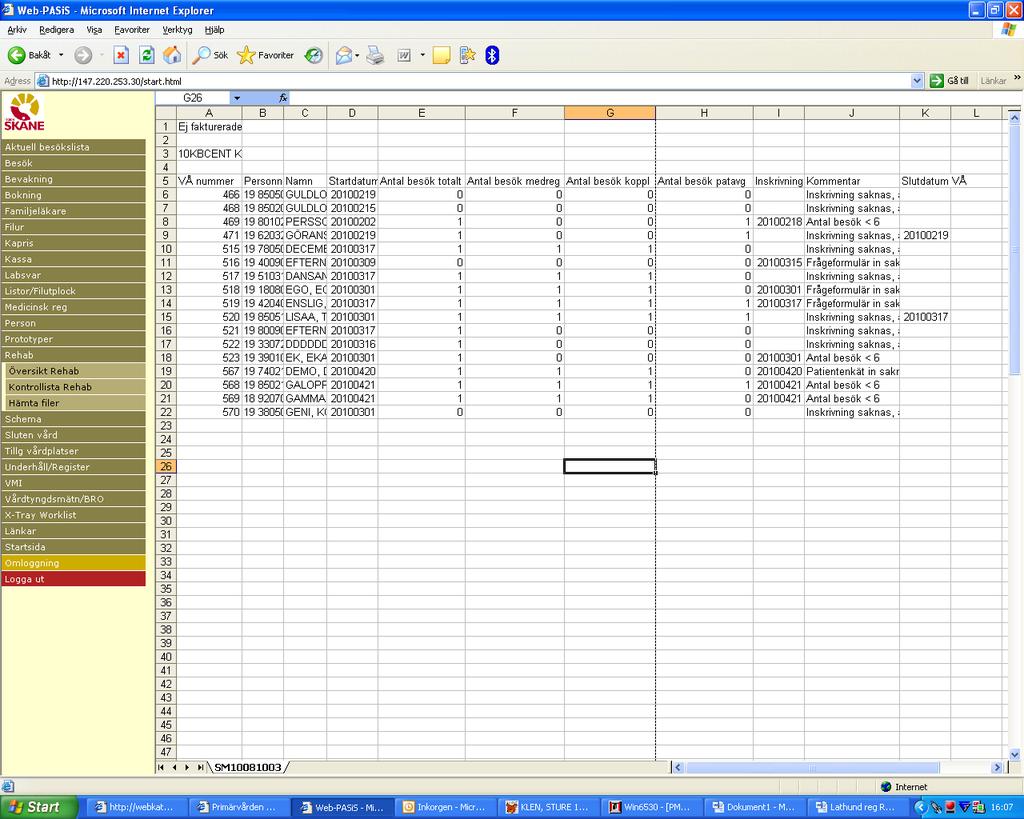Switch to Lathund reg taskbar window

pos(856,807)
